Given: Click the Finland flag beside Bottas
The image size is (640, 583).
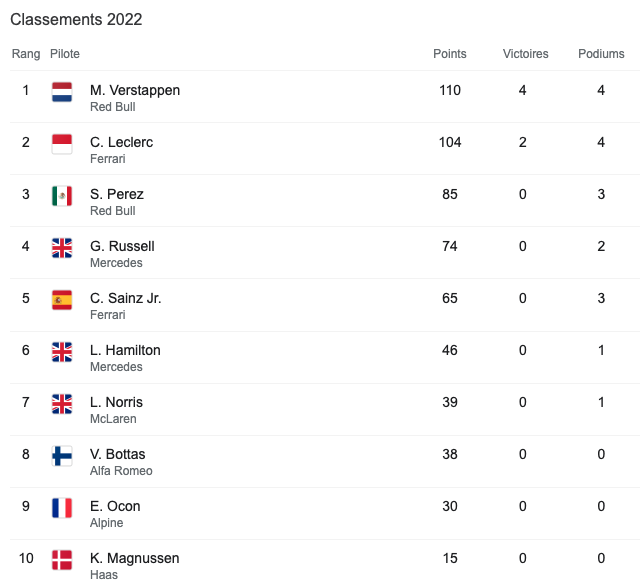Looking at the screenshot, I should [x=62, y=456].
